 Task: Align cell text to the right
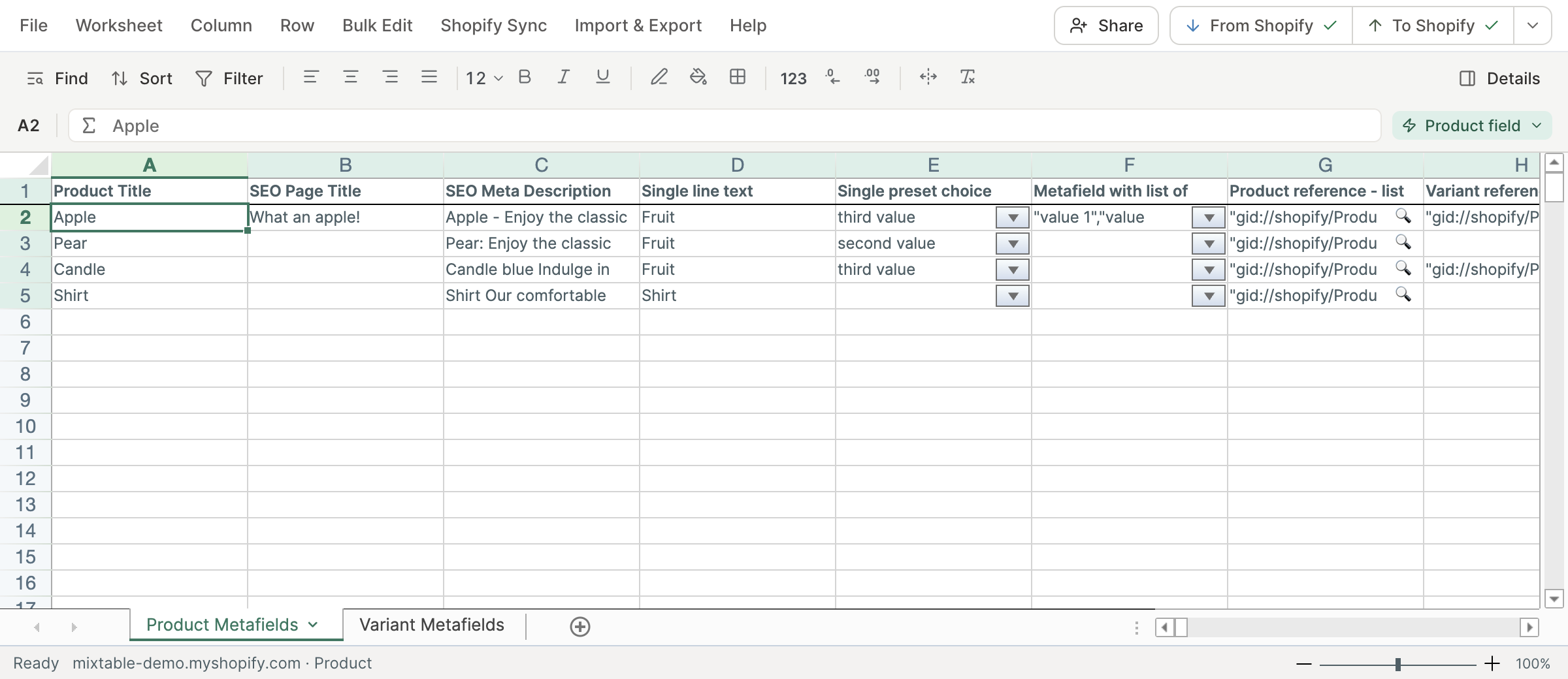[391, 78]
